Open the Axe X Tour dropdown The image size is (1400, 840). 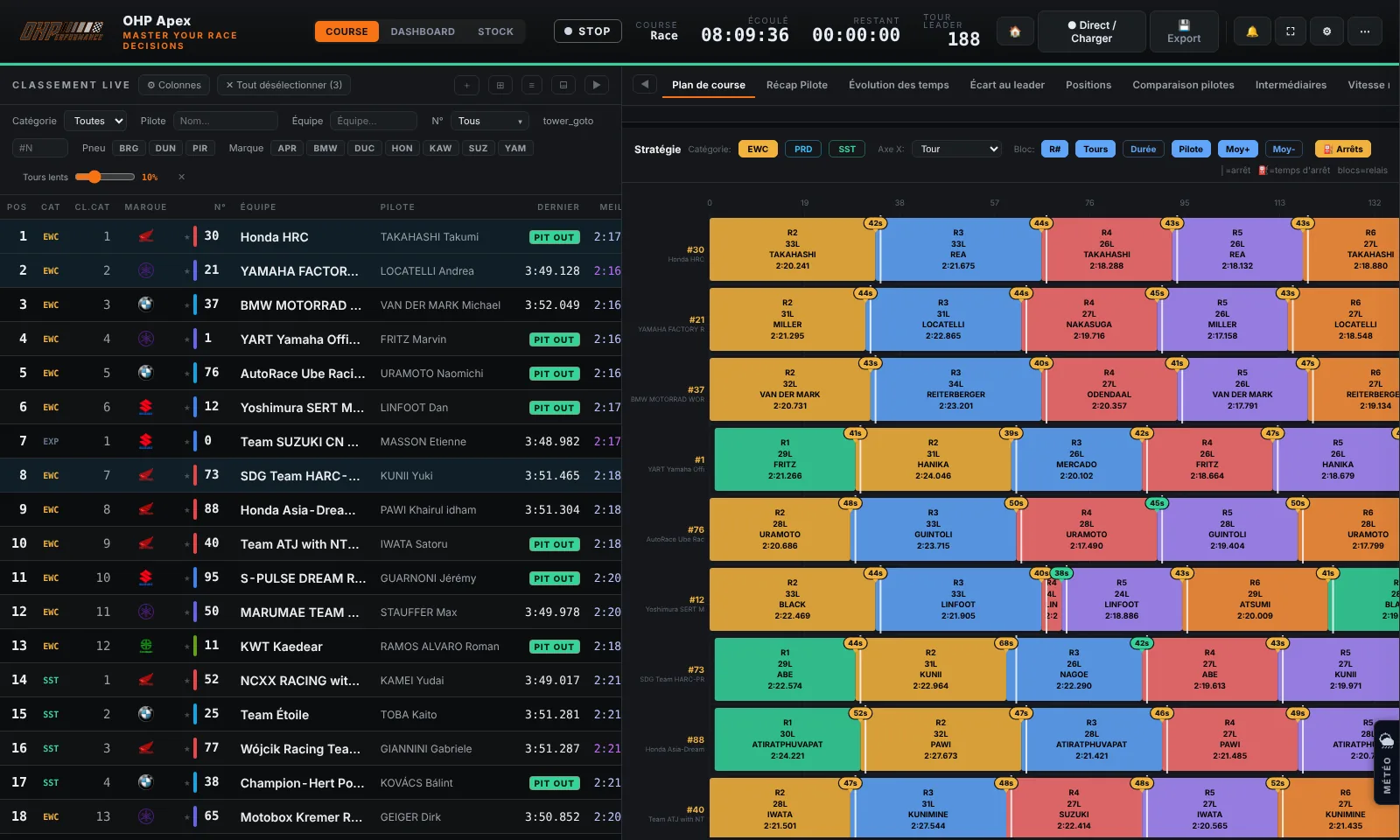pyautogui.click(x=956, y=149)
